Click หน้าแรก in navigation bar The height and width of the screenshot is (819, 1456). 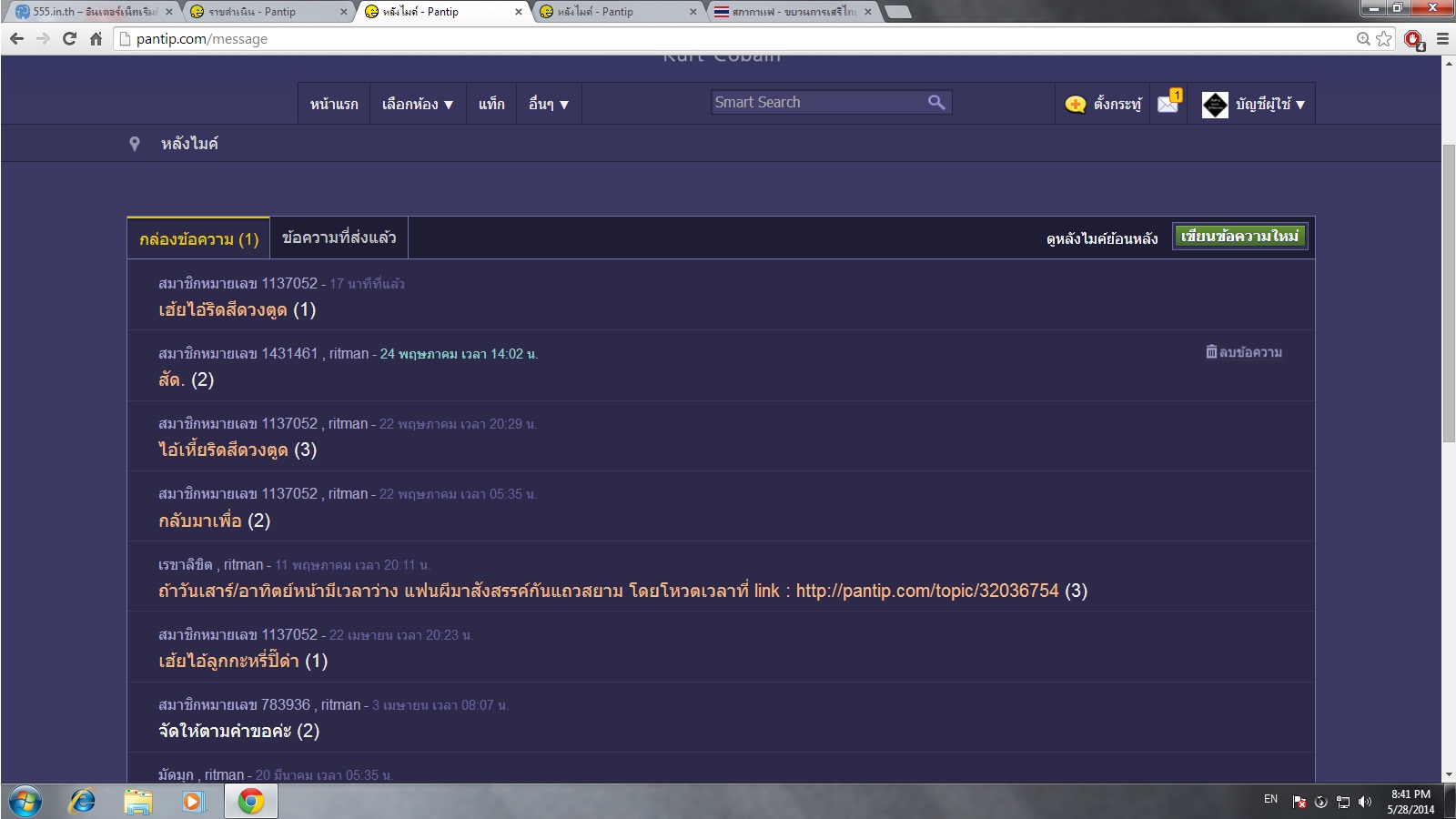click(334, 104)
